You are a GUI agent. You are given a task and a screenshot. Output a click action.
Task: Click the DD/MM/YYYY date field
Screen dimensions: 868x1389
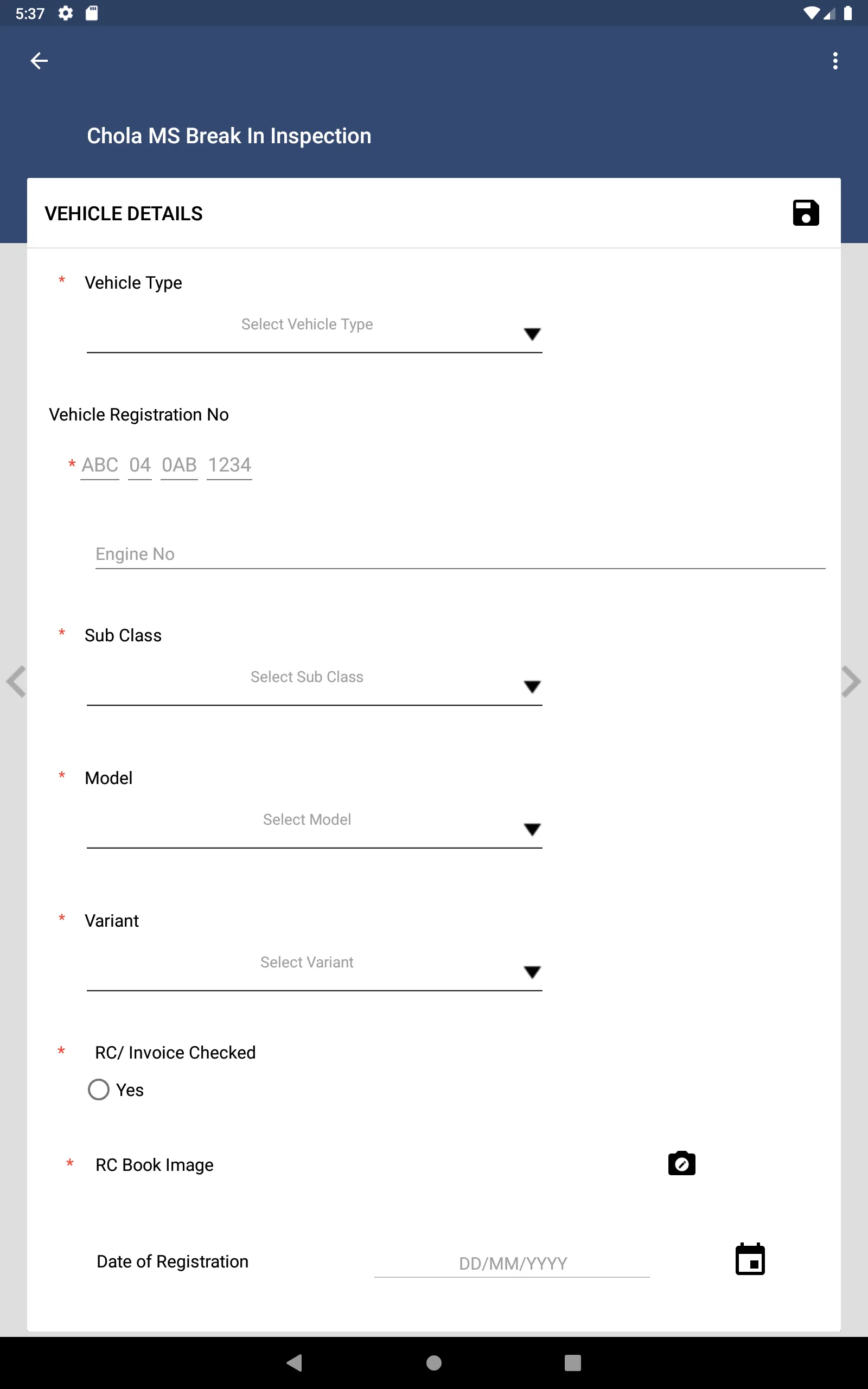point(512,1263)
